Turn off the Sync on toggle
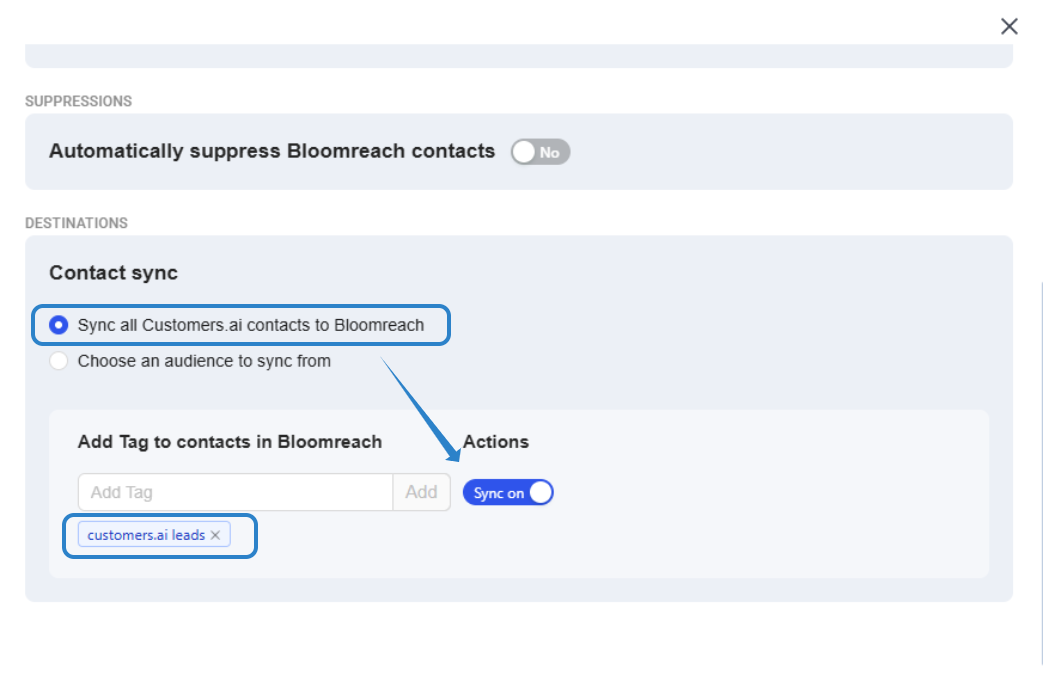Image resolution: width=1043 pixels, height=694 pixels. 508,493
